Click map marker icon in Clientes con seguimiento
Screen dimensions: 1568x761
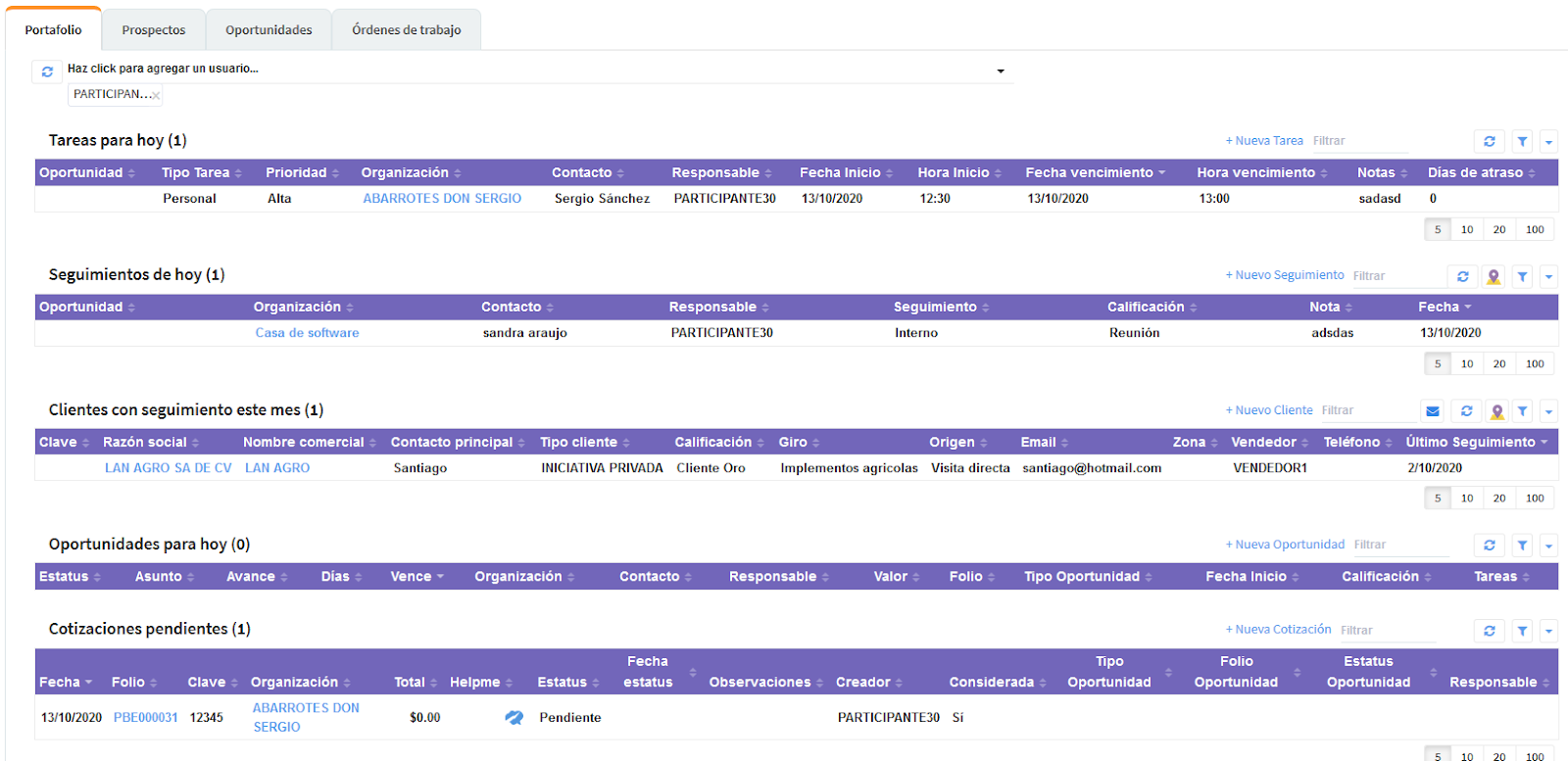tap(1496, 411)
